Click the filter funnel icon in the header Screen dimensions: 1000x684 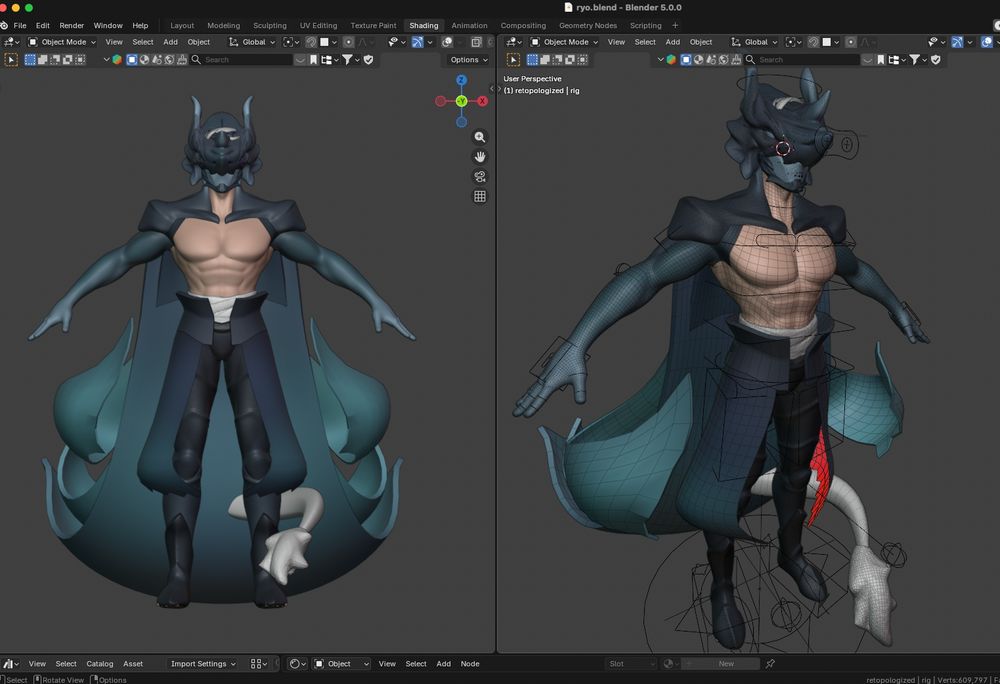click(348, 60)
